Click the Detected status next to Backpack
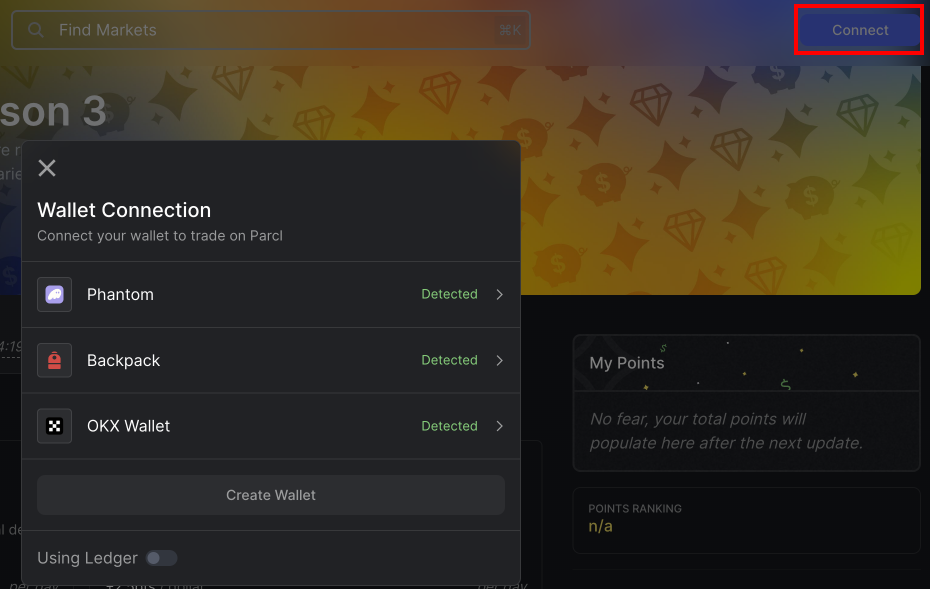Screen dimensions: 930x589 point(449,360)
